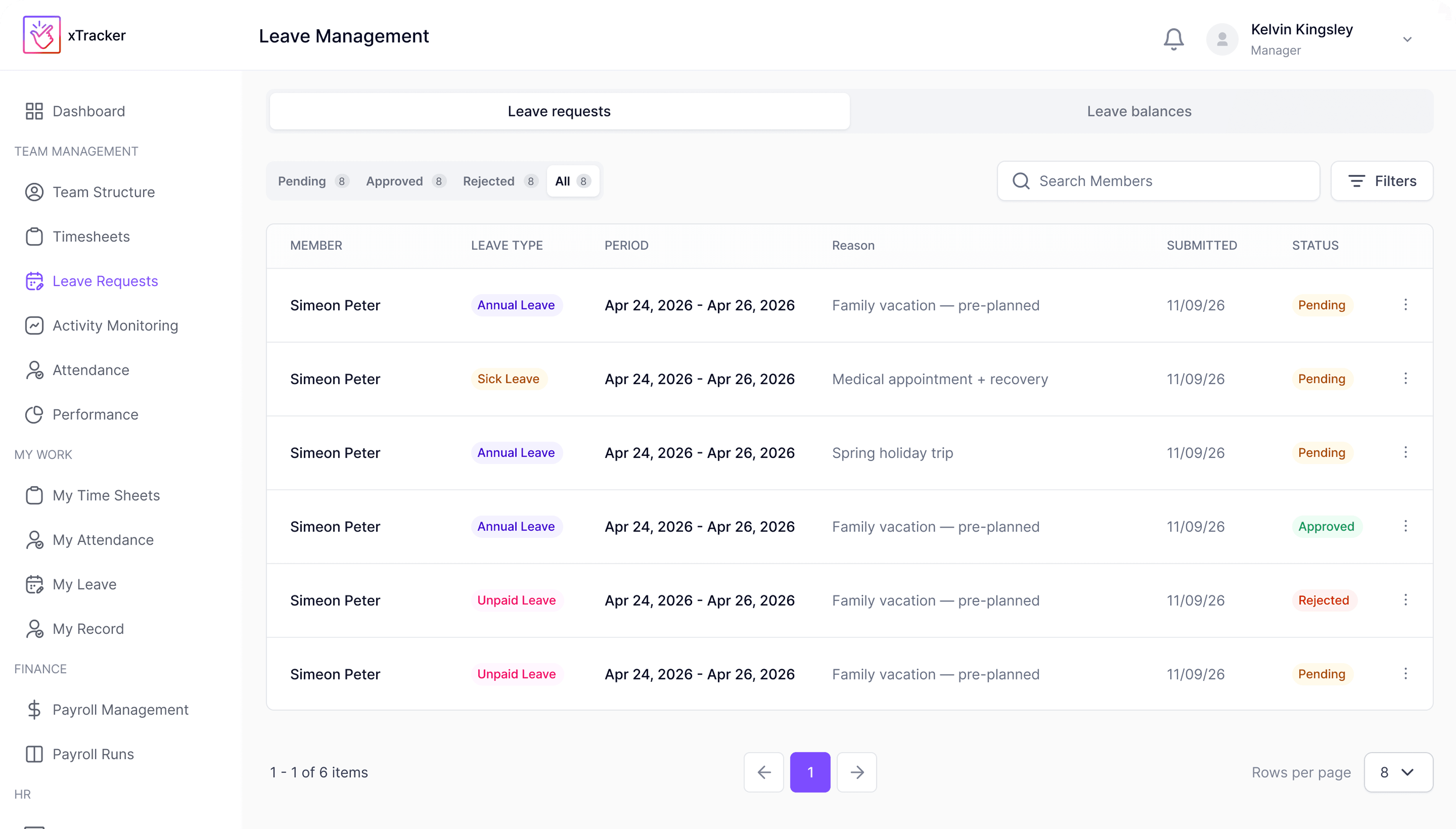Open row menu for Spring holiday trip

point(1405,452)
